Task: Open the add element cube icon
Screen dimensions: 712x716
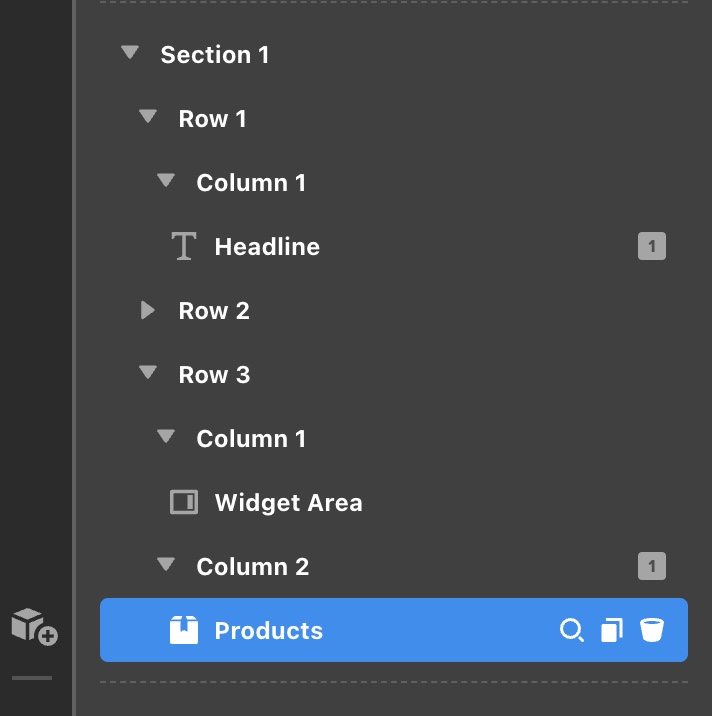Action: coord(33,627)
